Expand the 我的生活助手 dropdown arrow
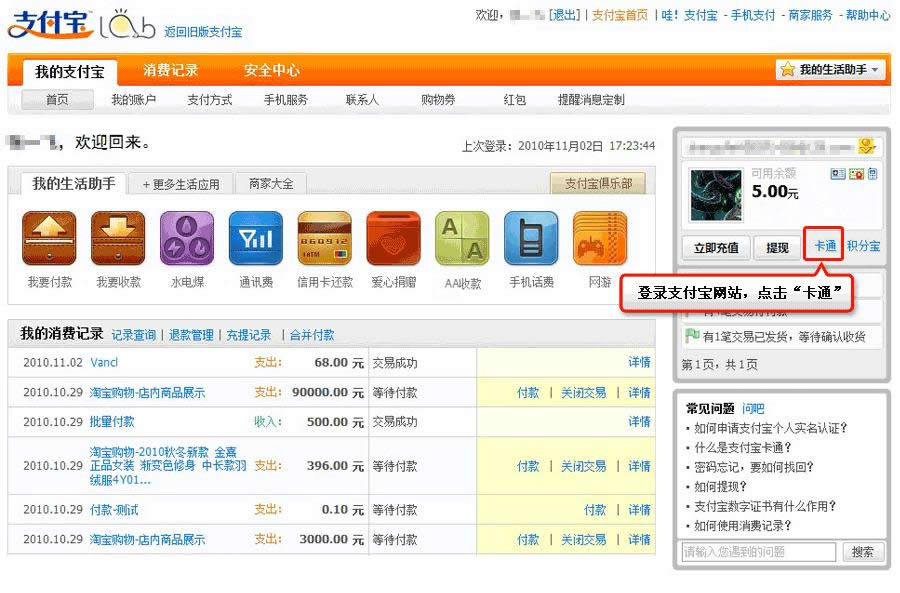This screenshot has width=900, height=593. 875,70
